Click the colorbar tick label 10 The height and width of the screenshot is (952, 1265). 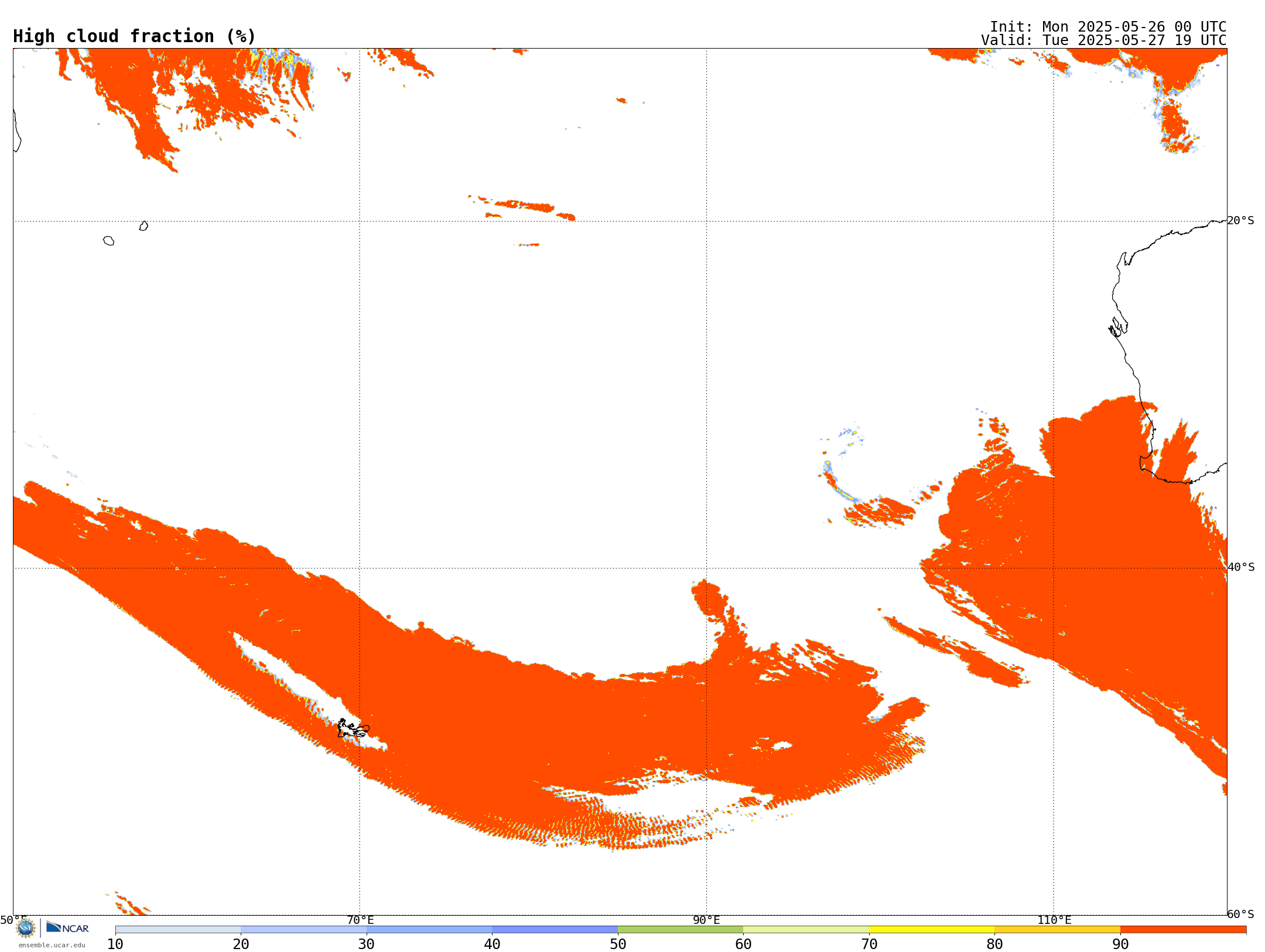[x=115, y=944]
